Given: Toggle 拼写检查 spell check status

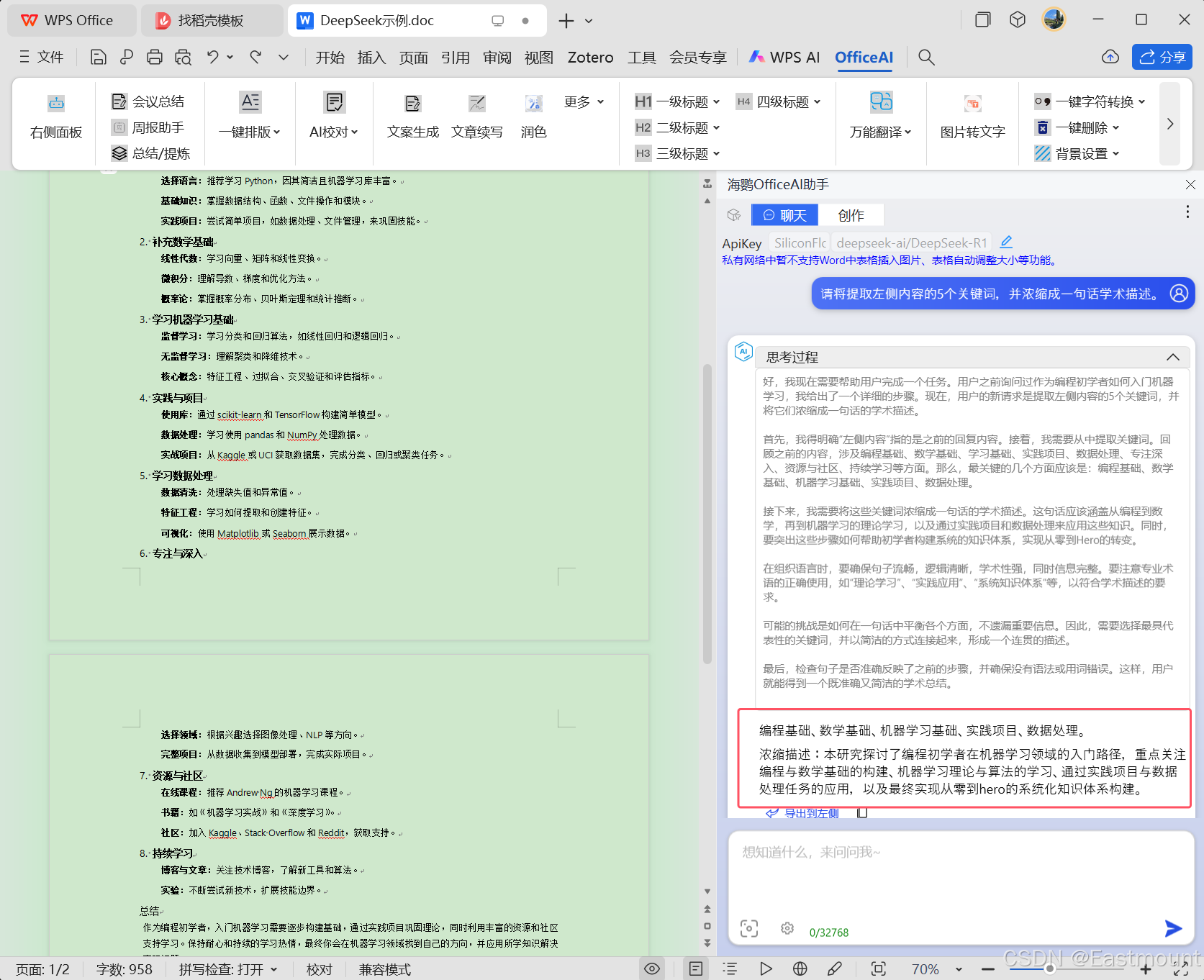Looking at the screenshot, I should [228, 969].
